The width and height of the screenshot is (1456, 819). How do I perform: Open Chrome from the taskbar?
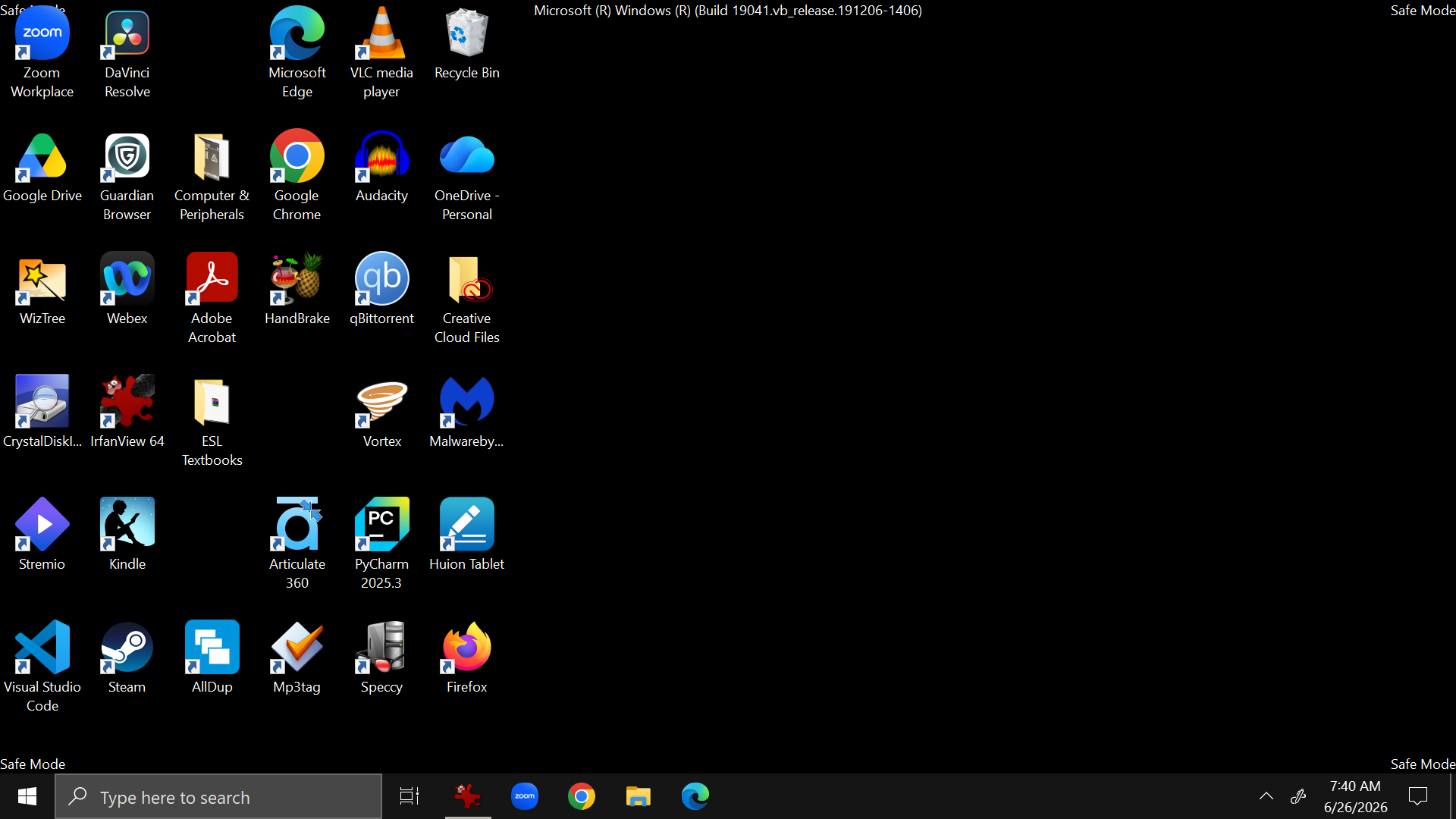582,796
